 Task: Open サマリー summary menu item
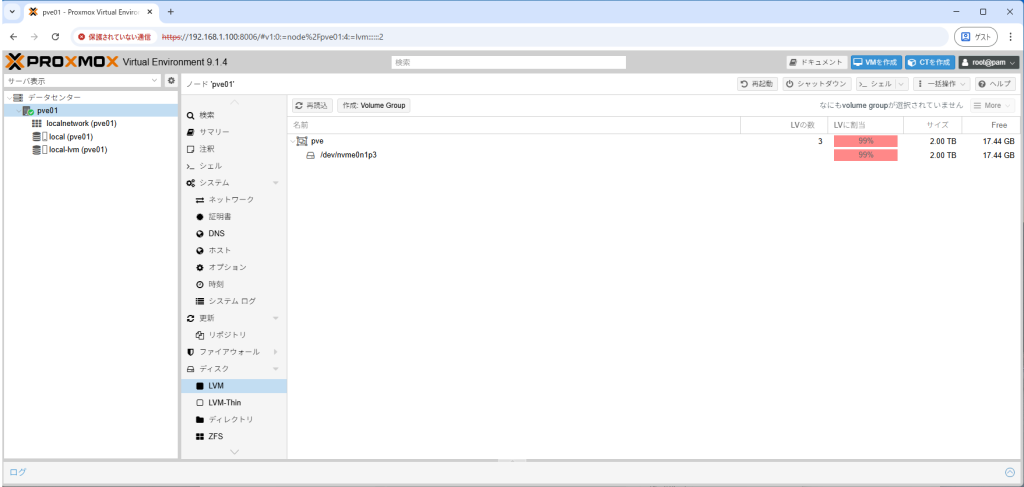[234, 132]
